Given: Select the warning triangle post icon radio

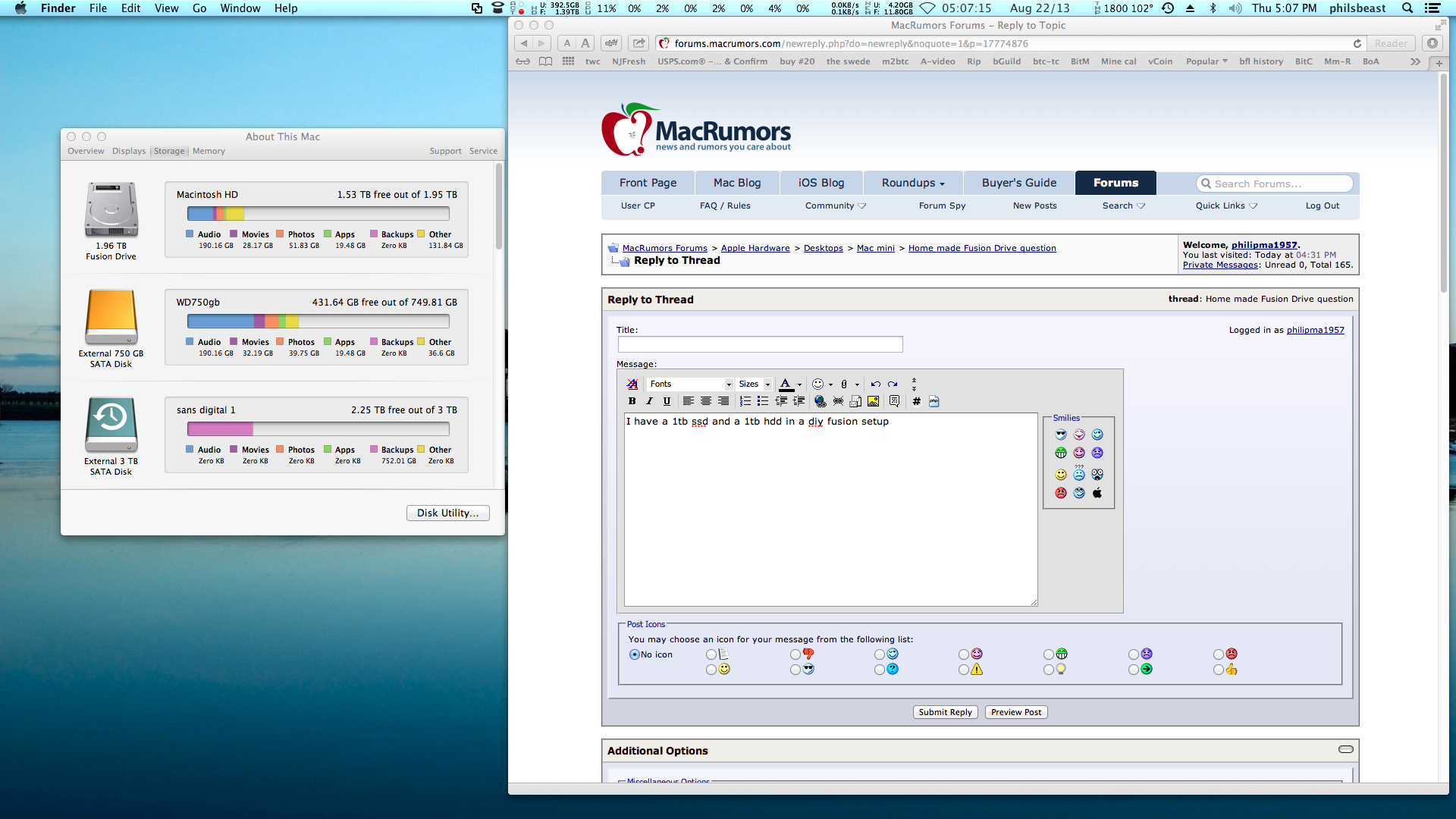Looking at the screenshot, I should coord(963,670).
